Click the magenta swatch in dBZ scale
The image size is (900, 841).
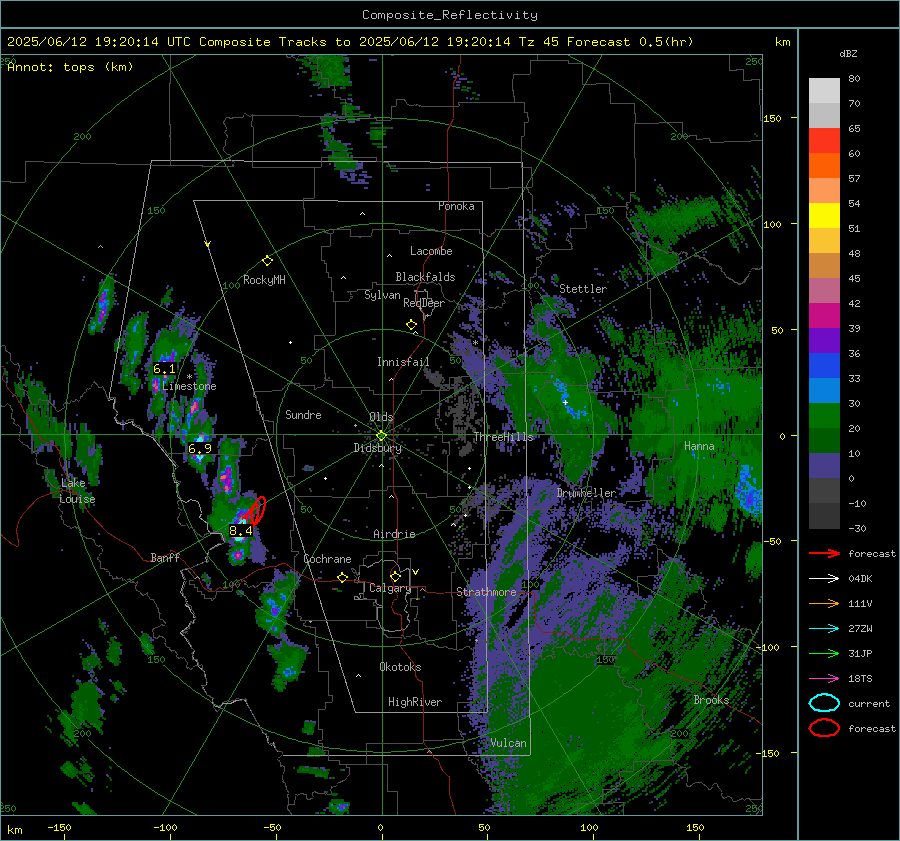point(824,315)
